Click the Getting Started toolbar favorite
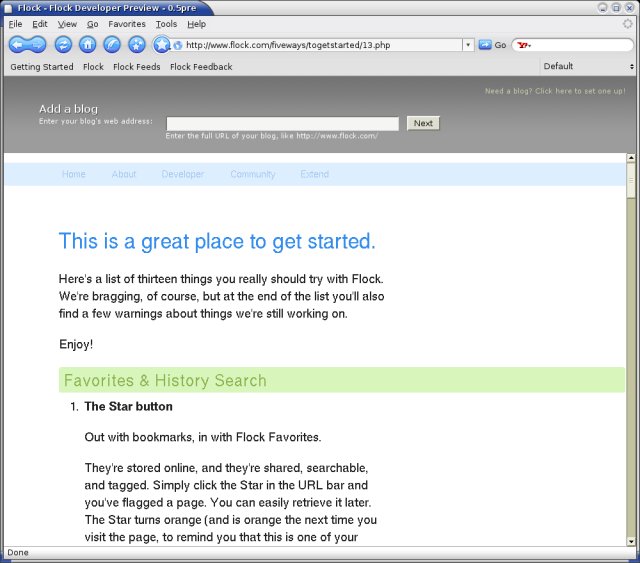640x563 pixels. 42,67
